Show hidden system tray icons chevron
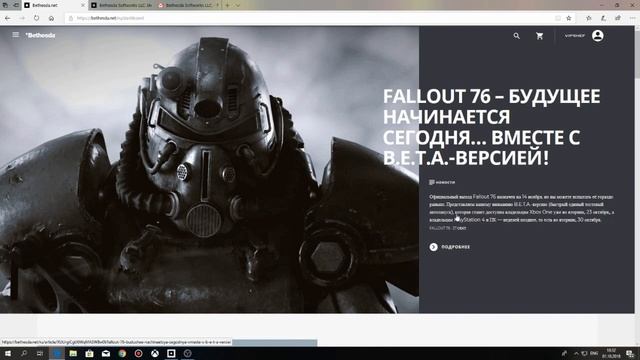Viewport: 640px width, 360px height. pyautogui.click(x=576, y=353)
